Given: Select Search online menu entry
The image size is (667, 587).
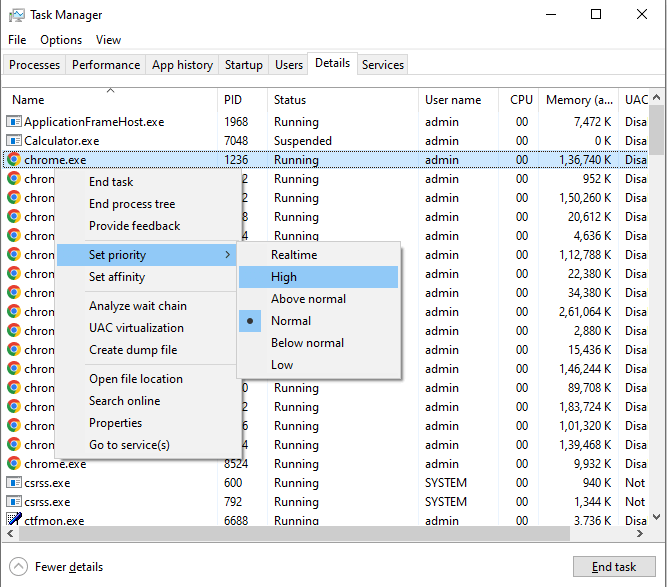Looking at the screenshot, I should [x=146, y=401].
